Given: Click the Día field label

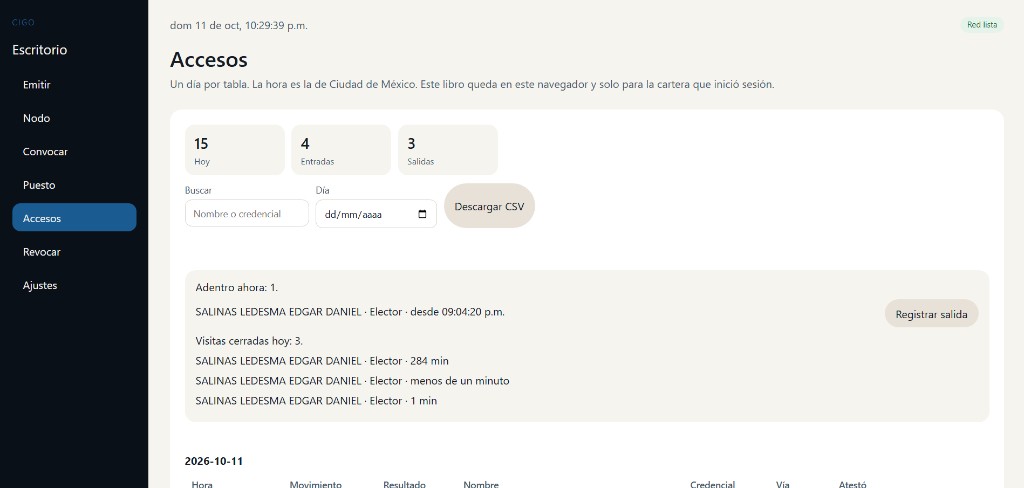Looking at the screenshot, I should pos(322,190).
